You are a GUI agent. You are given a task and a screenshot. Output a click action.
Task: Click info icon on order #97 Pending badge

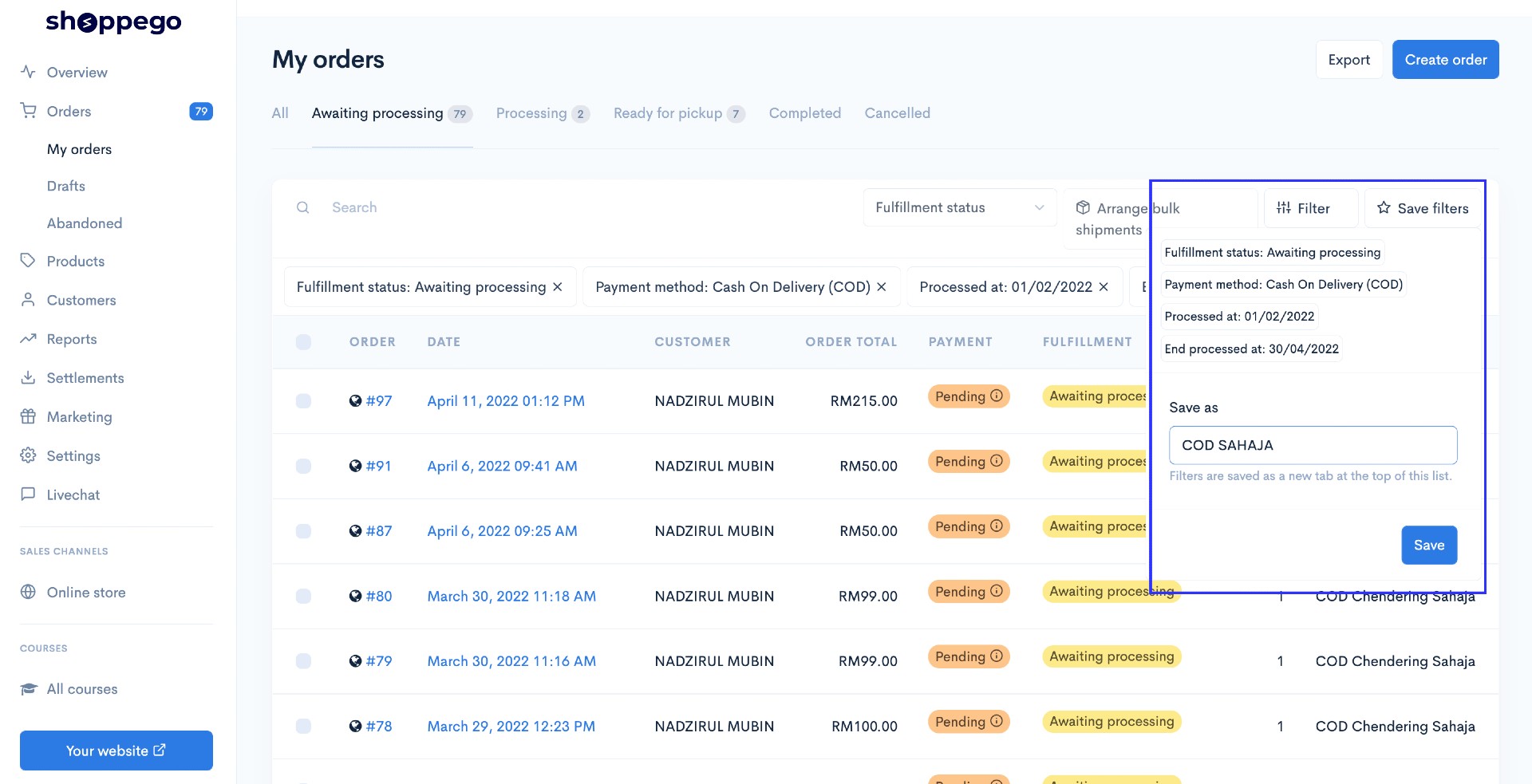tap(997, 396)
